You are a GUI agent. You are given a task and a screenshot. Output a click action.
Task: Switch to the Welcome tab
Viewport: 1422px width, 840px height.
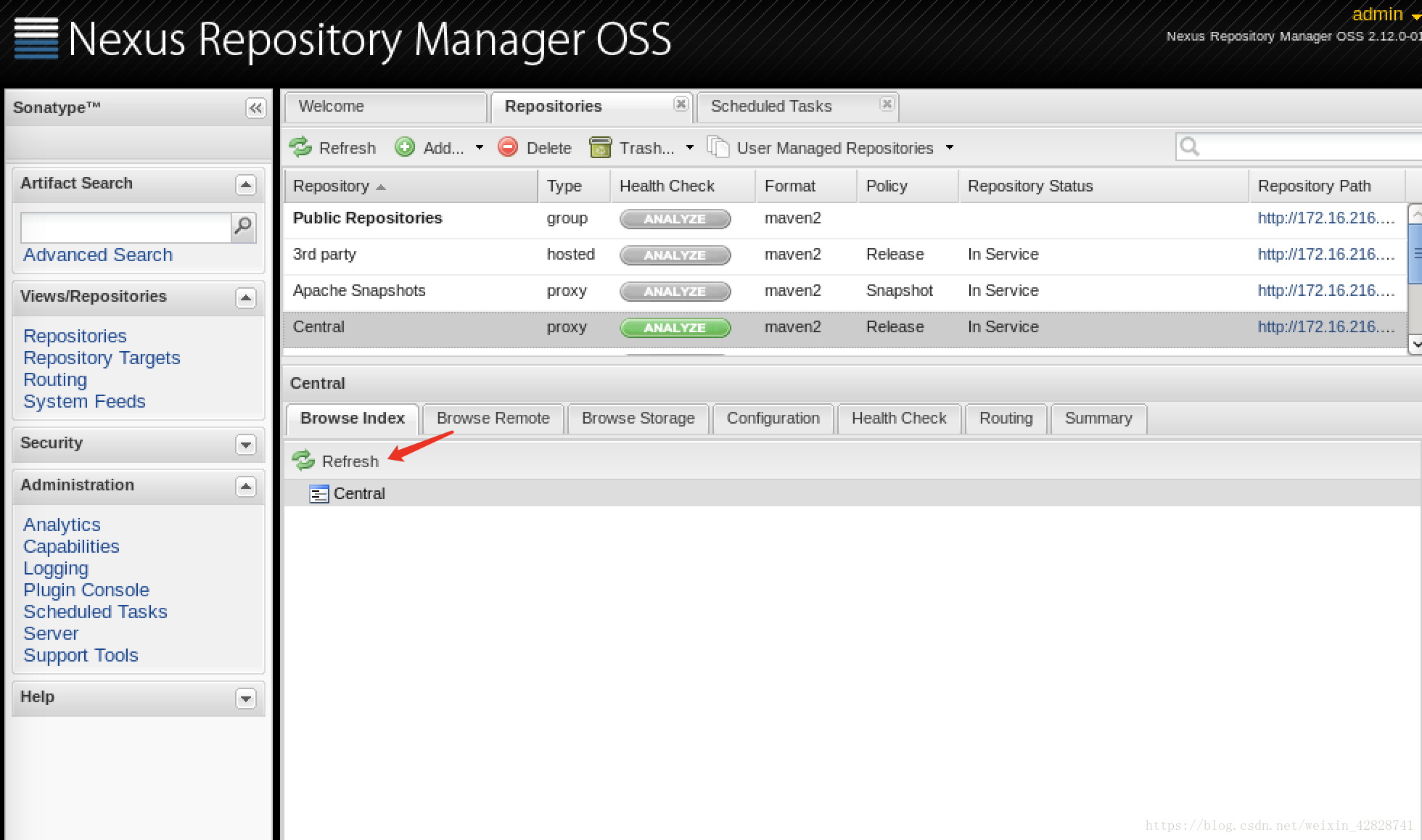pyautogui.click(x=386, y=107)
